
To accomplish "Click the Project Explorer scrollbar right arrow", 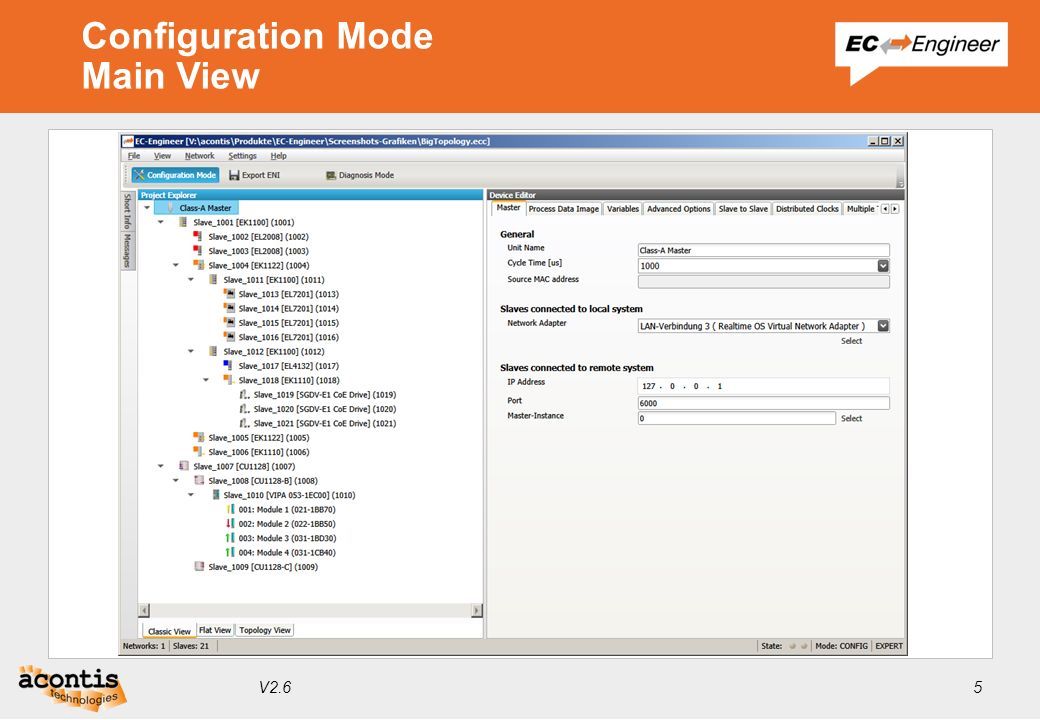I will point(476,610).
